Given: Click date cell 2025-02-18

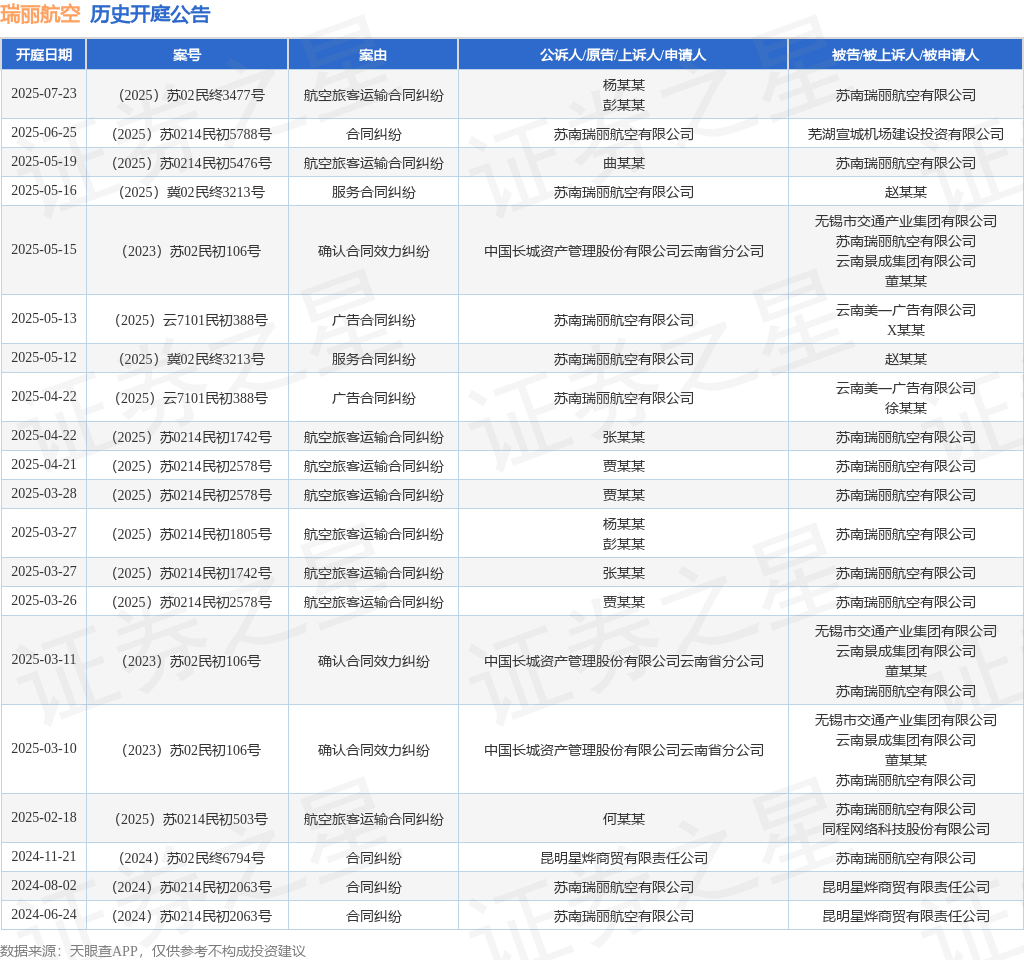Looking at the screenshot, I should [x=44, y=818].
